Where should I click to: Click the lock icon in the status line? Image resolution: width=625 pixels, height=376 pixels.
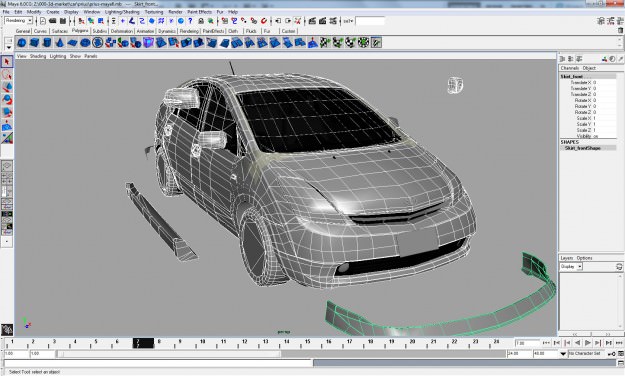coord(201,21)
